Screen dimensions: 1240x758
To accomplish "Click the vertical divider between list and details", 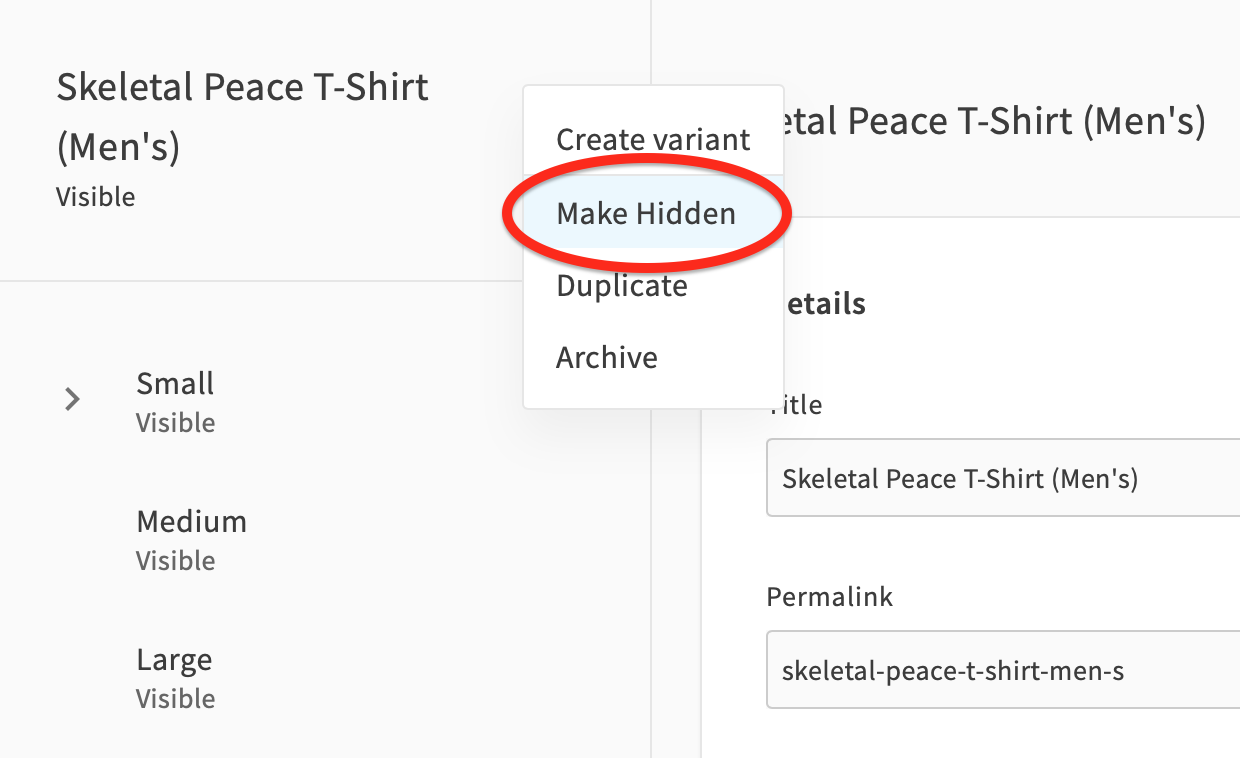I will point(651,580).
